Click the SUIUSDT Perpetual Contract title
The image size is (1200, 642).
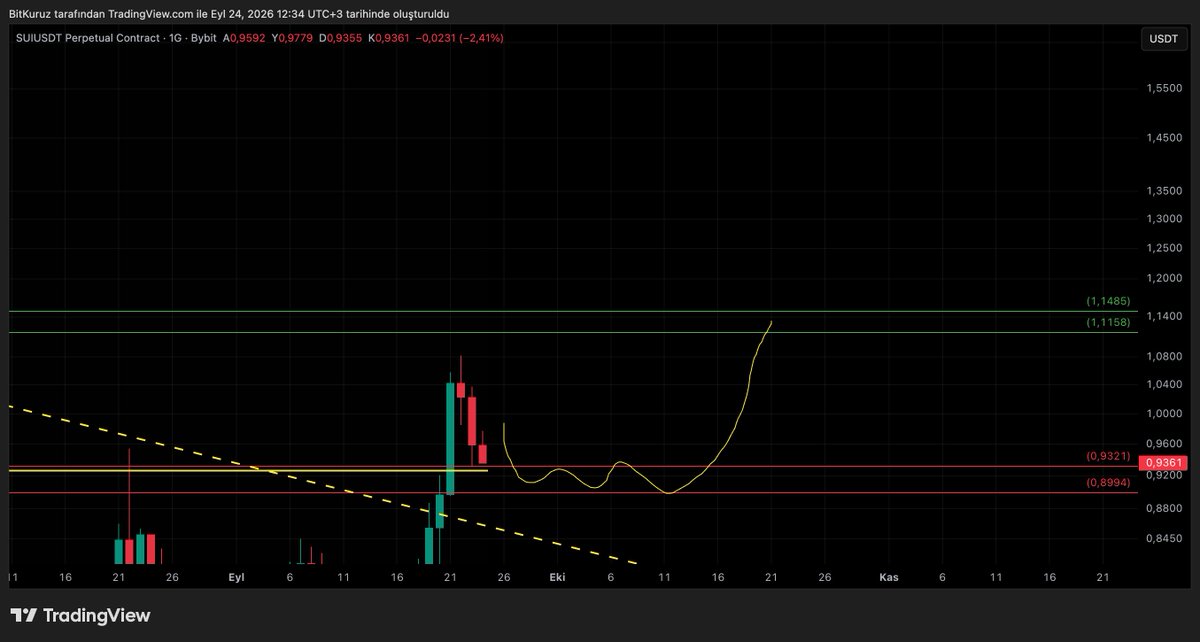[x=86, y=38]
